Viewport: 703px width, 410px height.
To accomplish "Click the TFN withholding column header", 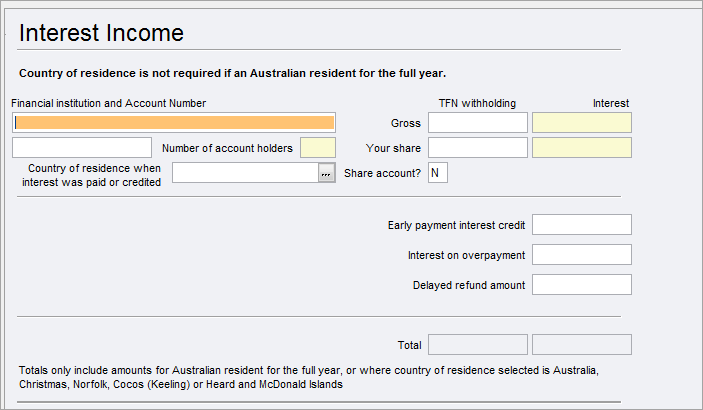I will pyautogui.click(x=477, y=103).
